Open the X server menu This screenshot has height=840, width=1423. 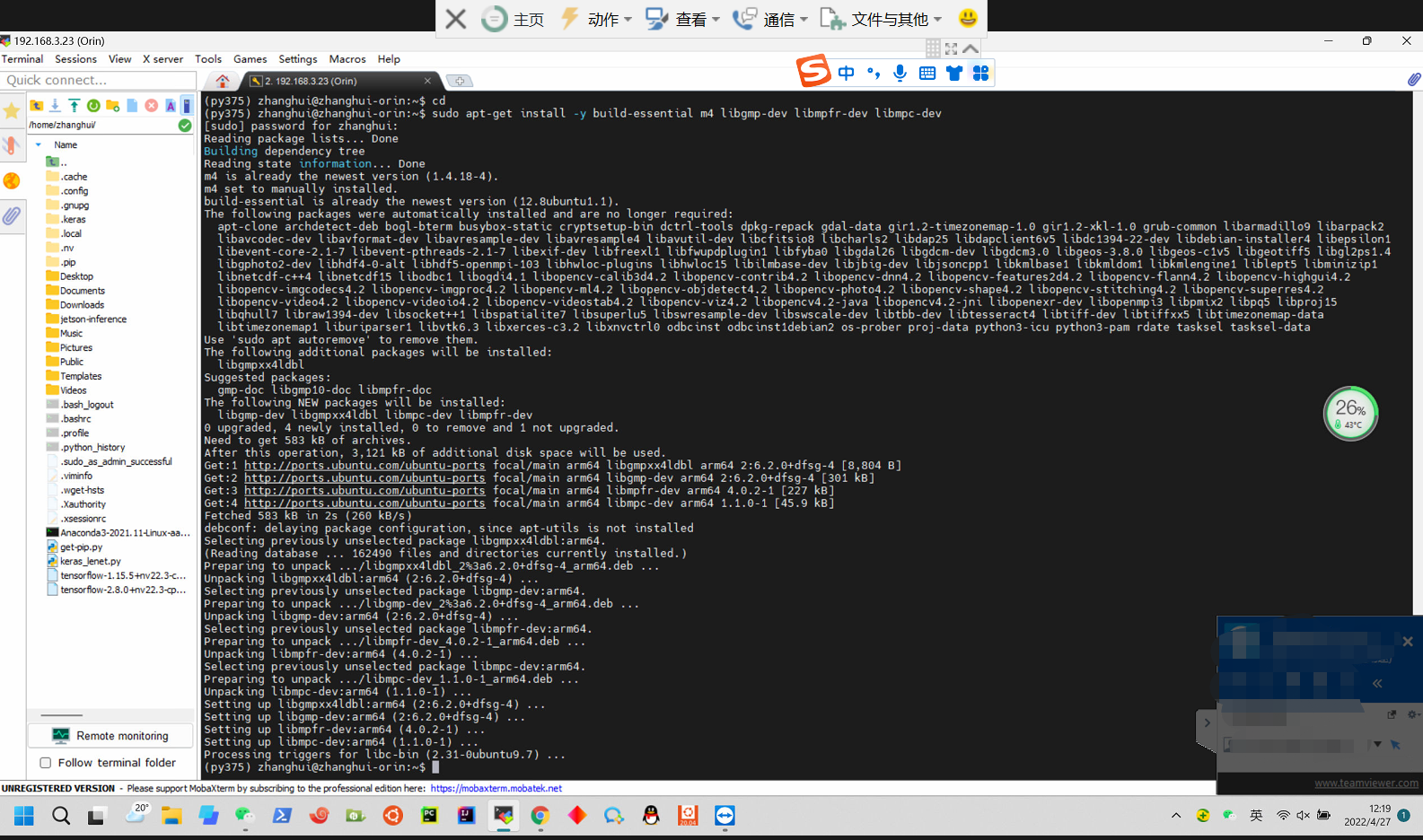point(163,59)
